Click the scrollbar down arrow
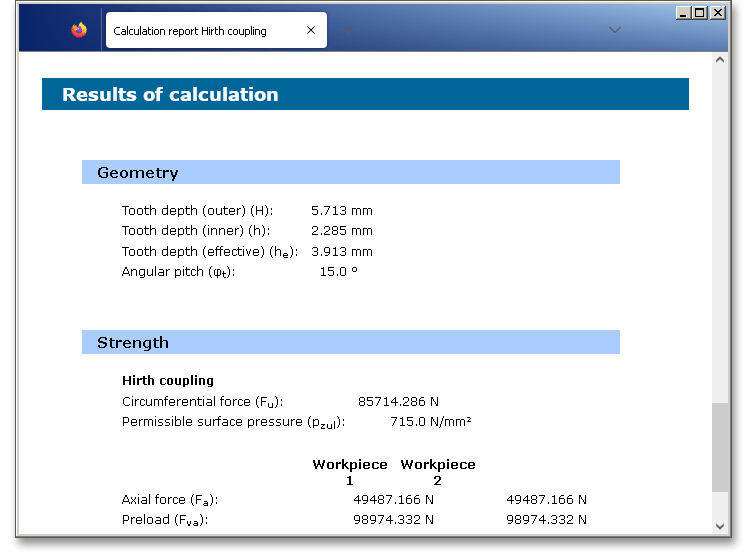This screenshot has height=553, width=747. point(720,526)
